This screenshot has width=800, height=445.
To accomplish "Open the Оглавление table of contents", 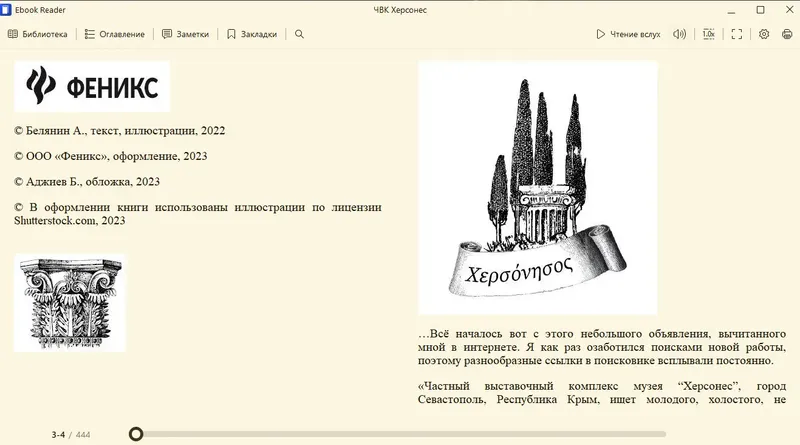I will [x=115, y=34].
